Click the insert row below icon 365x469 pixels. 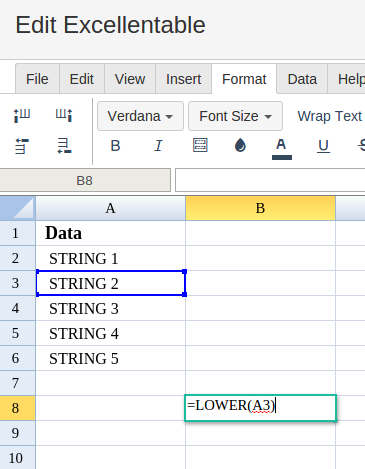64,146
